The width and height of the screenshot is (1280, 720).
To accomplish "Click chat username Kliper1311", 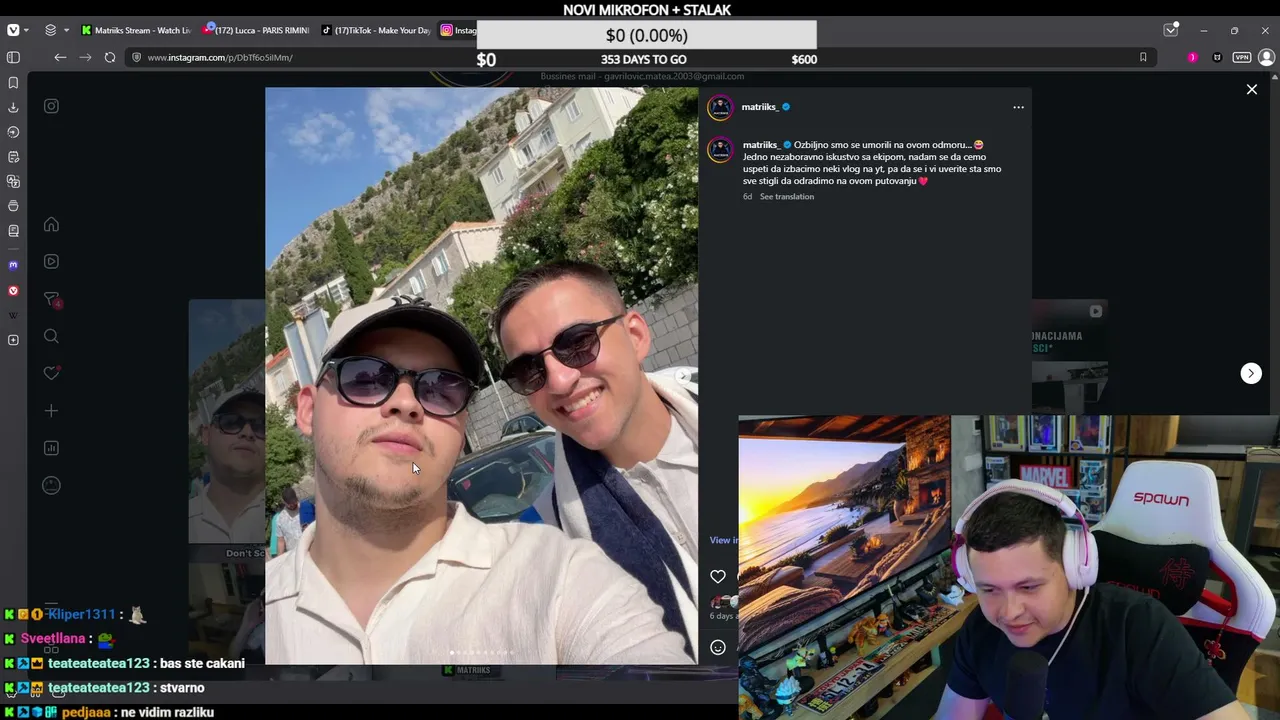I will pyautogui.click(x=82, y=614).
